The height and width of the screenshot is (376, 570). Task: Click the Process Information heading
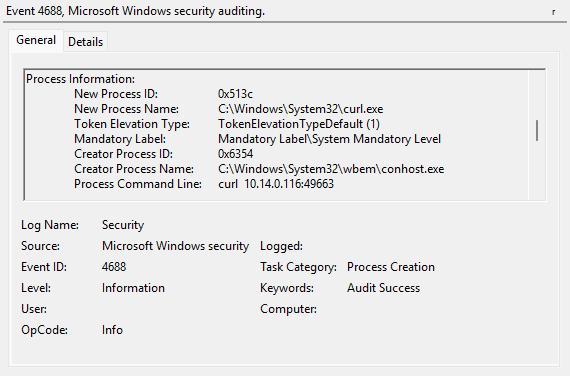click(80, 79)
